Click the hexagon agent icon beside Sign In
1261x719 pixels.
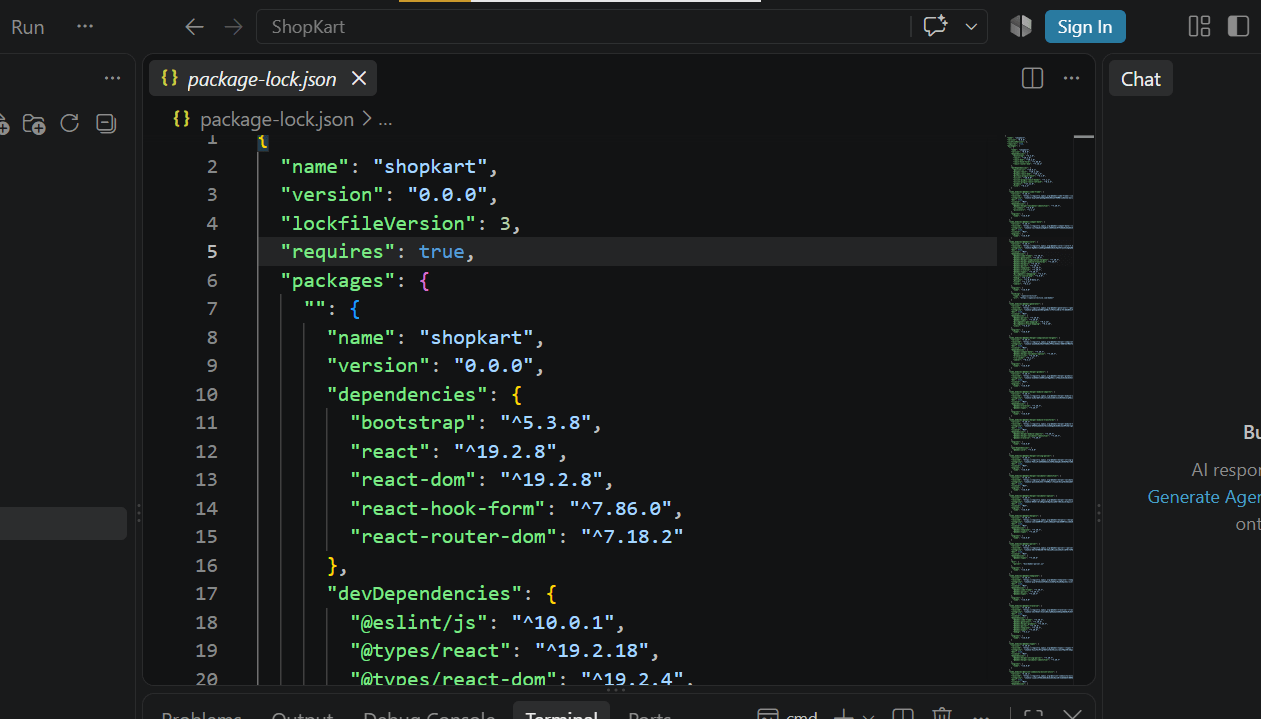tap(1020, 27)
